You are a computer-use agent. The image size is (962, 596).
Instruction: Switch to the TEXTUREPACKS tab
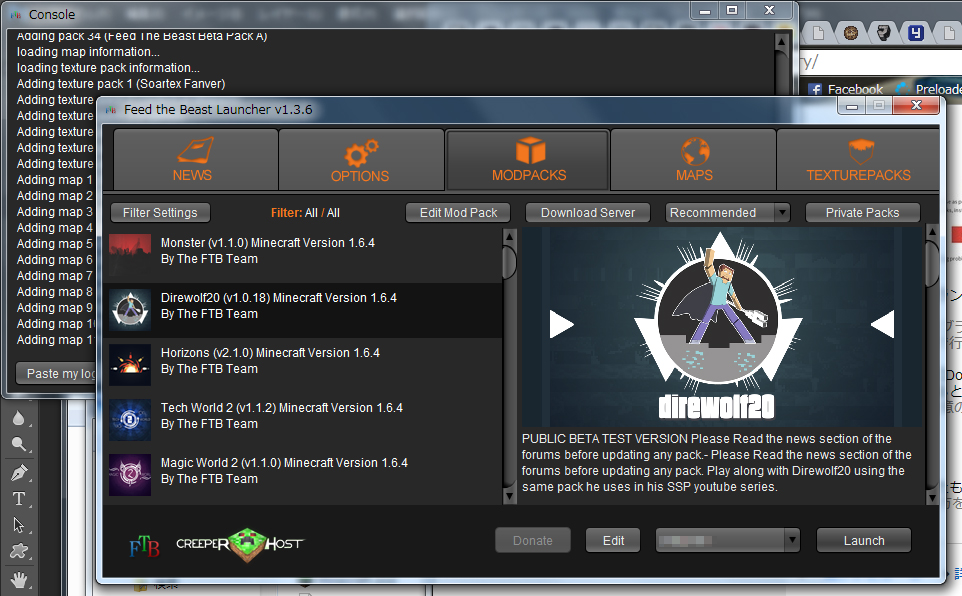858,160
